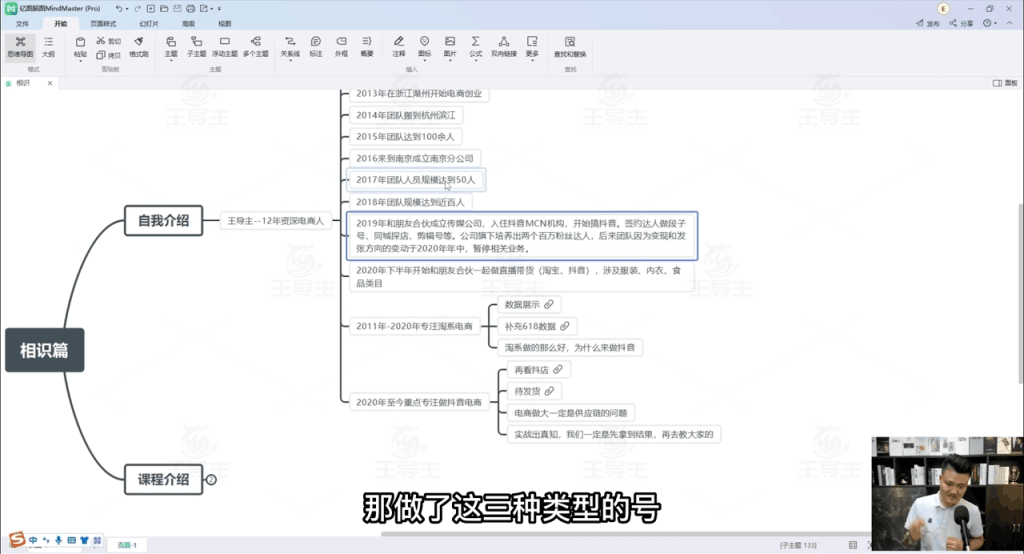The height and width of the screenshot is (554, 1024).
Task: Select the 相识篇 central topic
Action: [44, 350]
